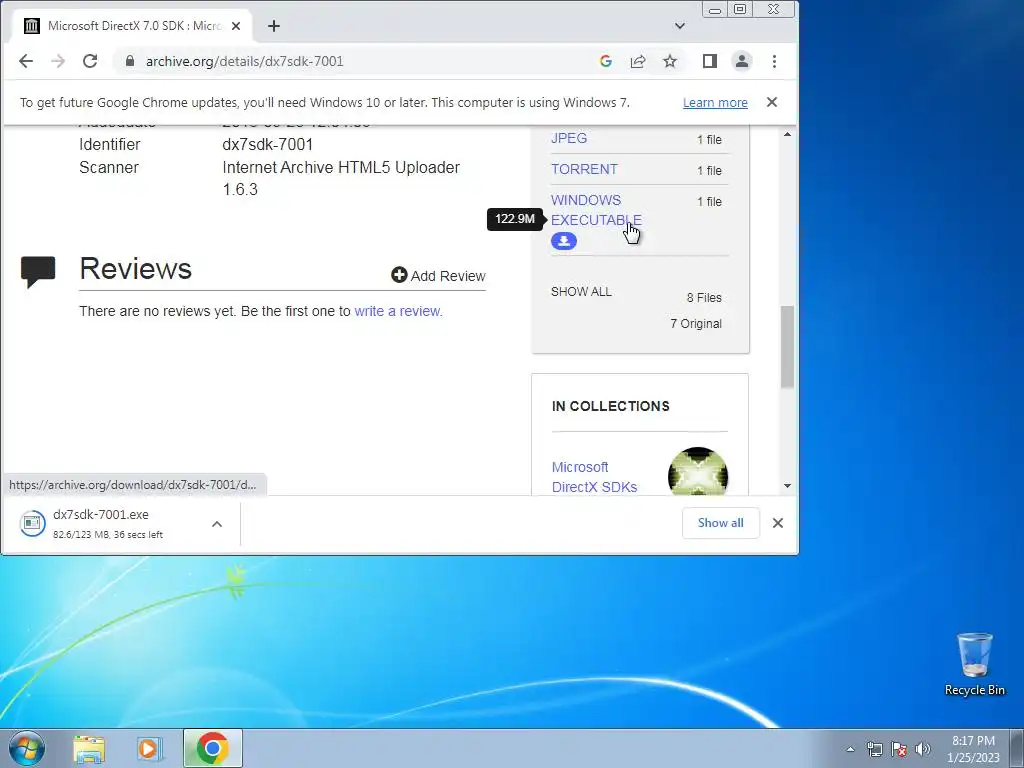Viewport: 1024px width, 768px height.
Task: Open the WINDOWS EXECUTABLE download link
Action: tap(596, 210)
